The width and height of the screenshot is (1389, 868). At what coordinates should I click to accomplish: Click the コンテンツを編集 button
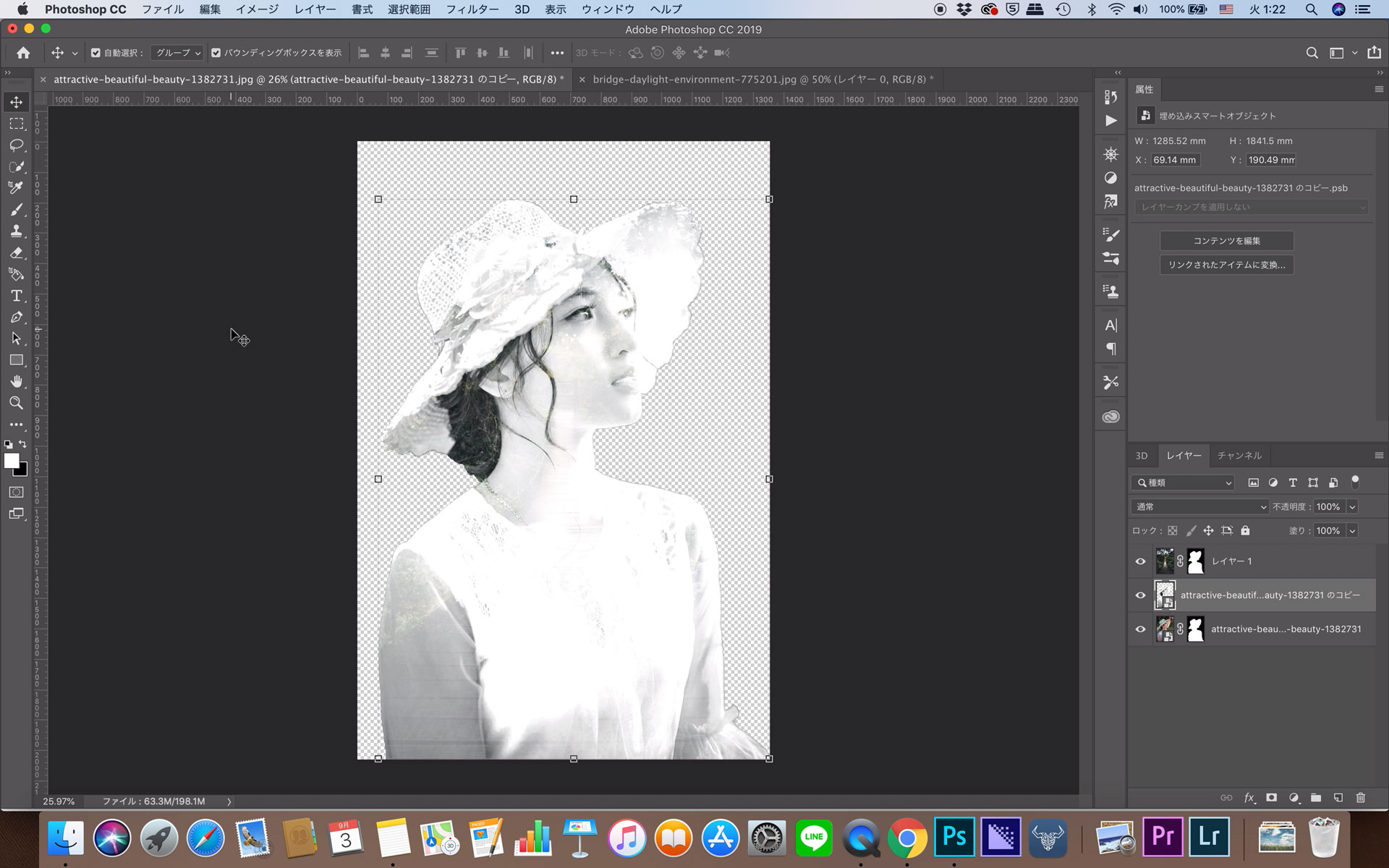click(x=1226, y=241)
